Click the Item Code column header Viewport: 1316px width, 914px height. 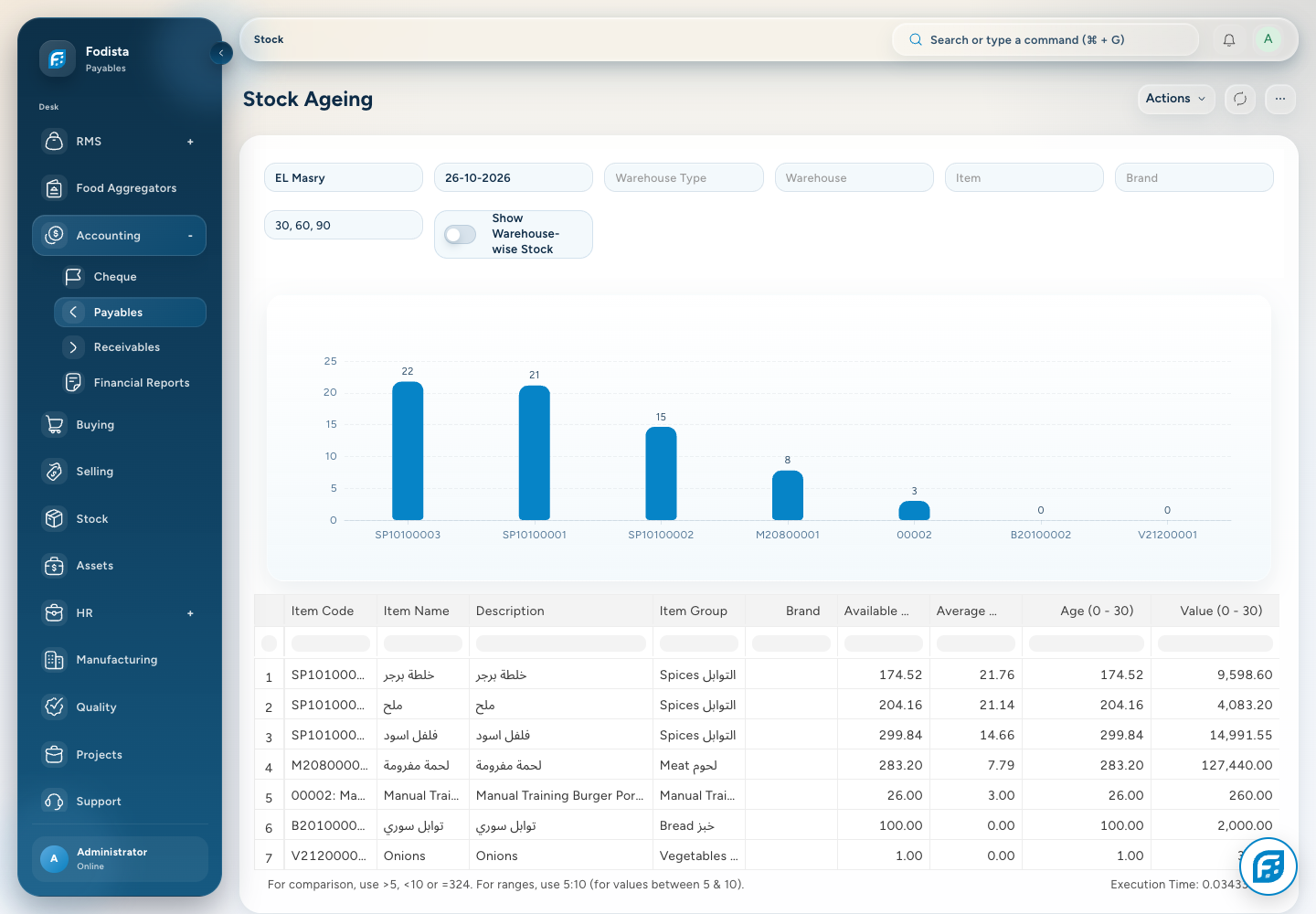point(323,611)
